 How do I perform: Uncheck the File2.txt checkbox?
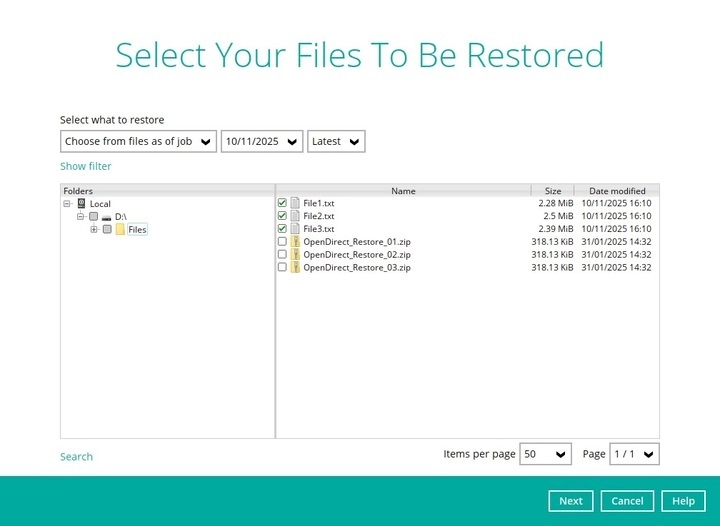282,215
